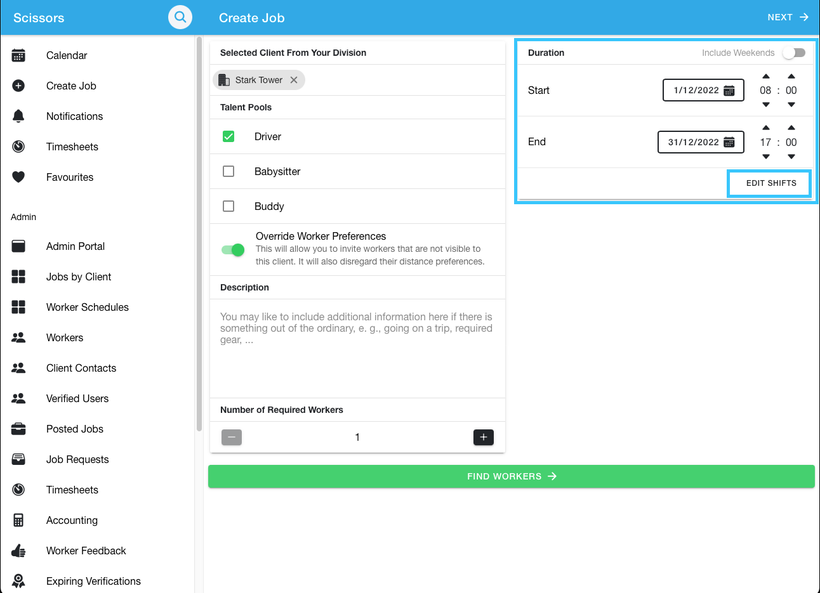Go to Job Requests in the sidebar

(77, 459)
